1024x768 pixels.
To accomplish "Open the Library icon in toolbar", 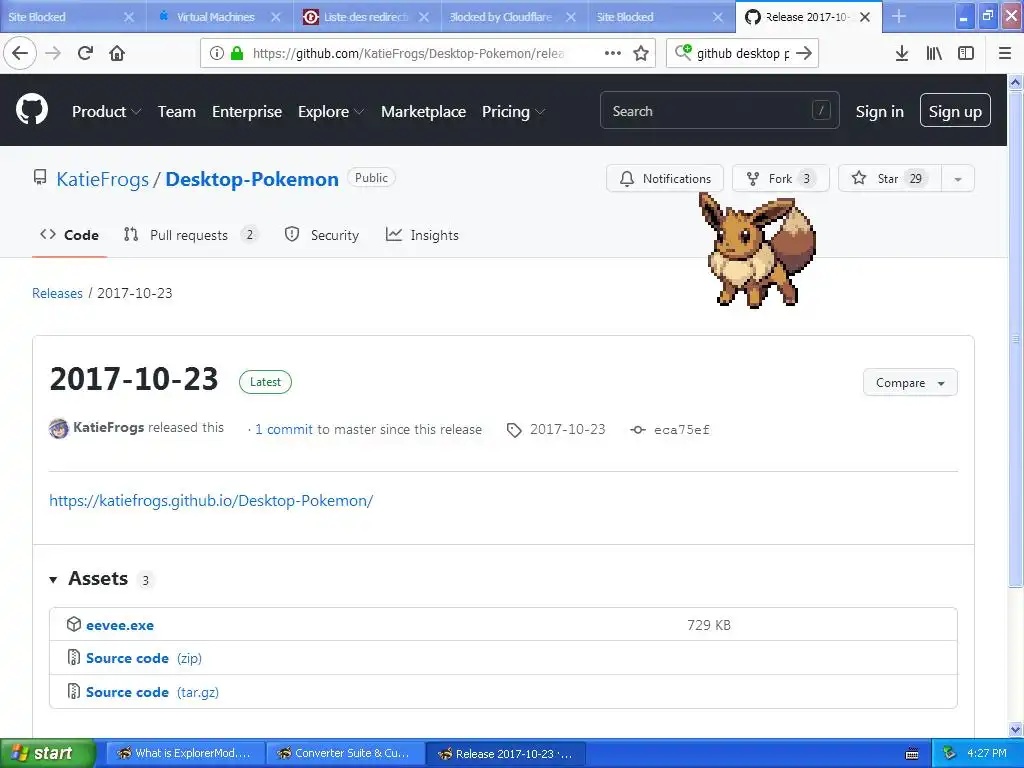I will 934,53.
